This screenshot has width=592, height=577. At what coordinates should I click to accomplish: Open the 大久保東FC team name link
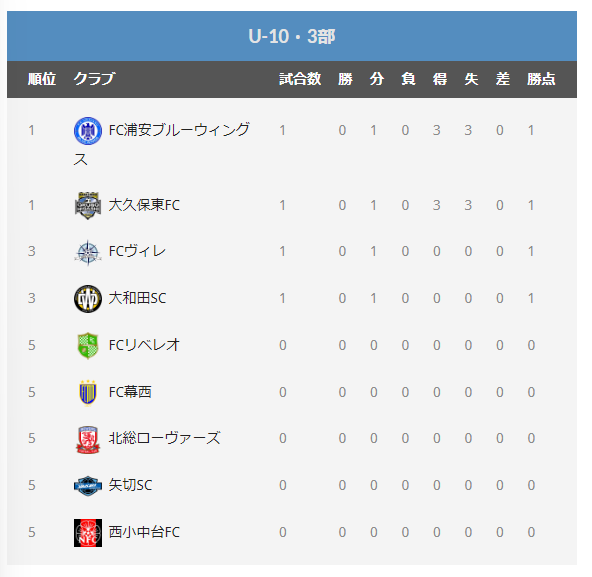144,205
